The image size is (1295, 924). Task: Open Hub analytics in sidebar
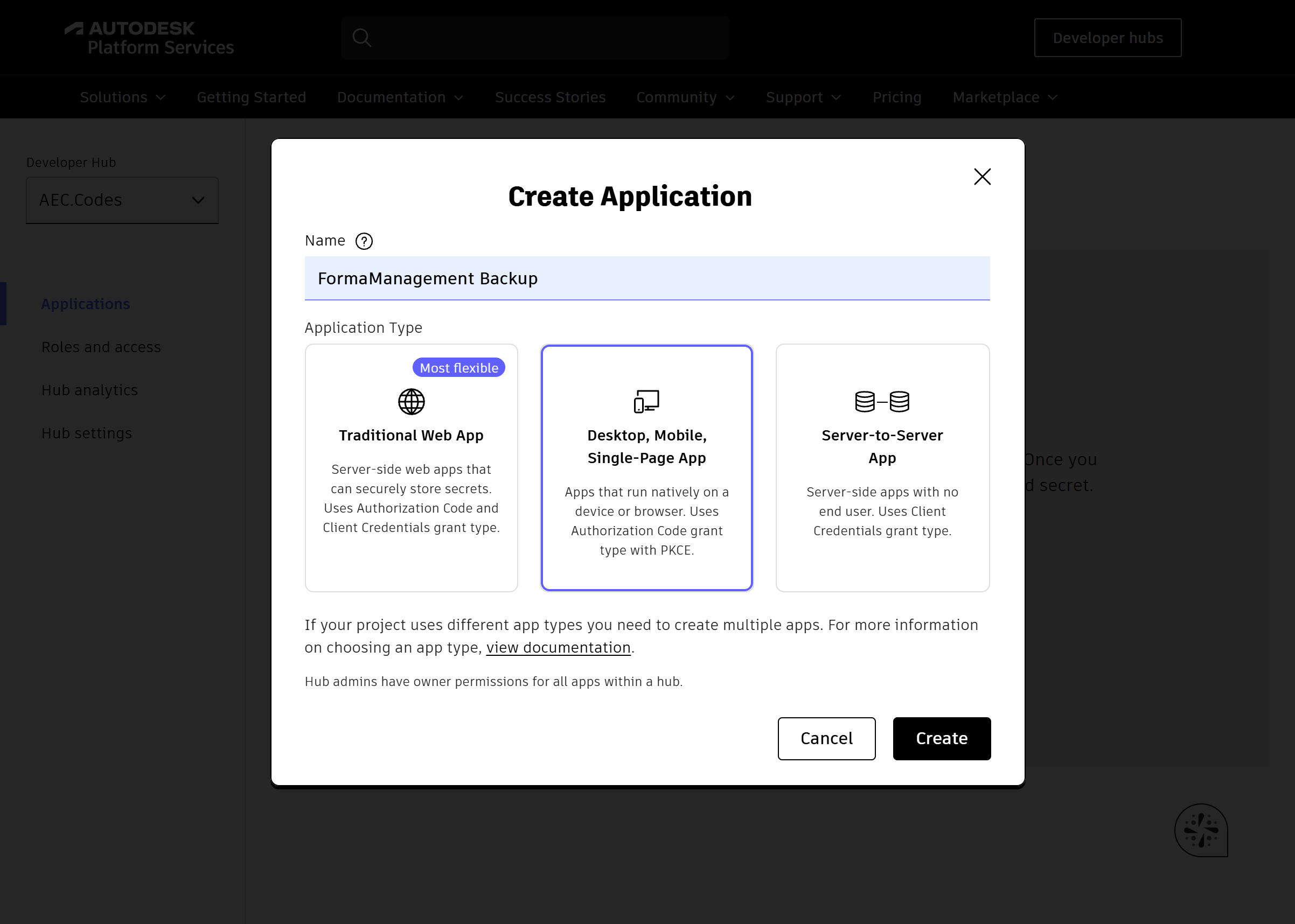point(89,390)
